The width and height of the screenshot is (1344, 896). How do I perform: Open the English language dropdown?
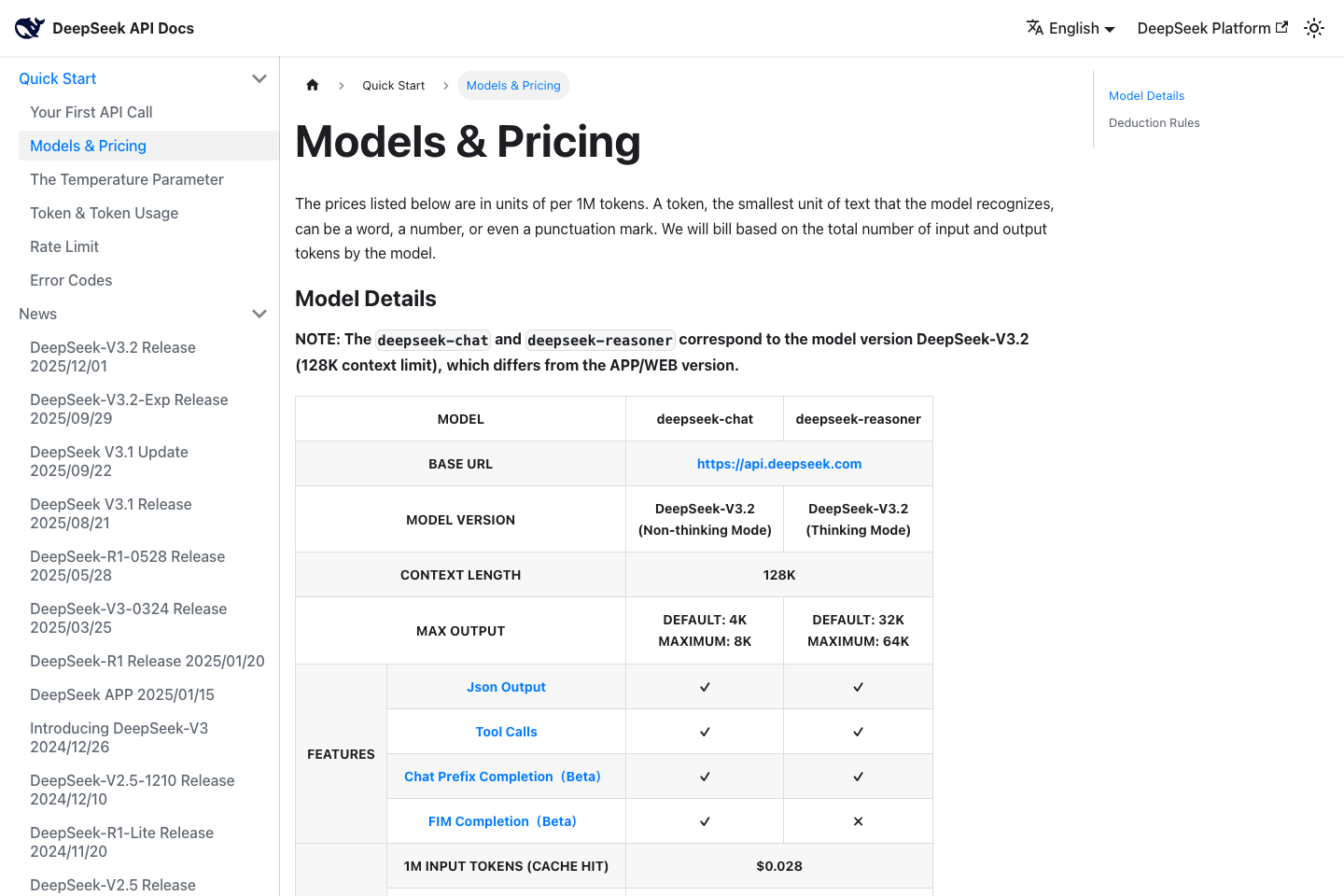coord(1071,28)
